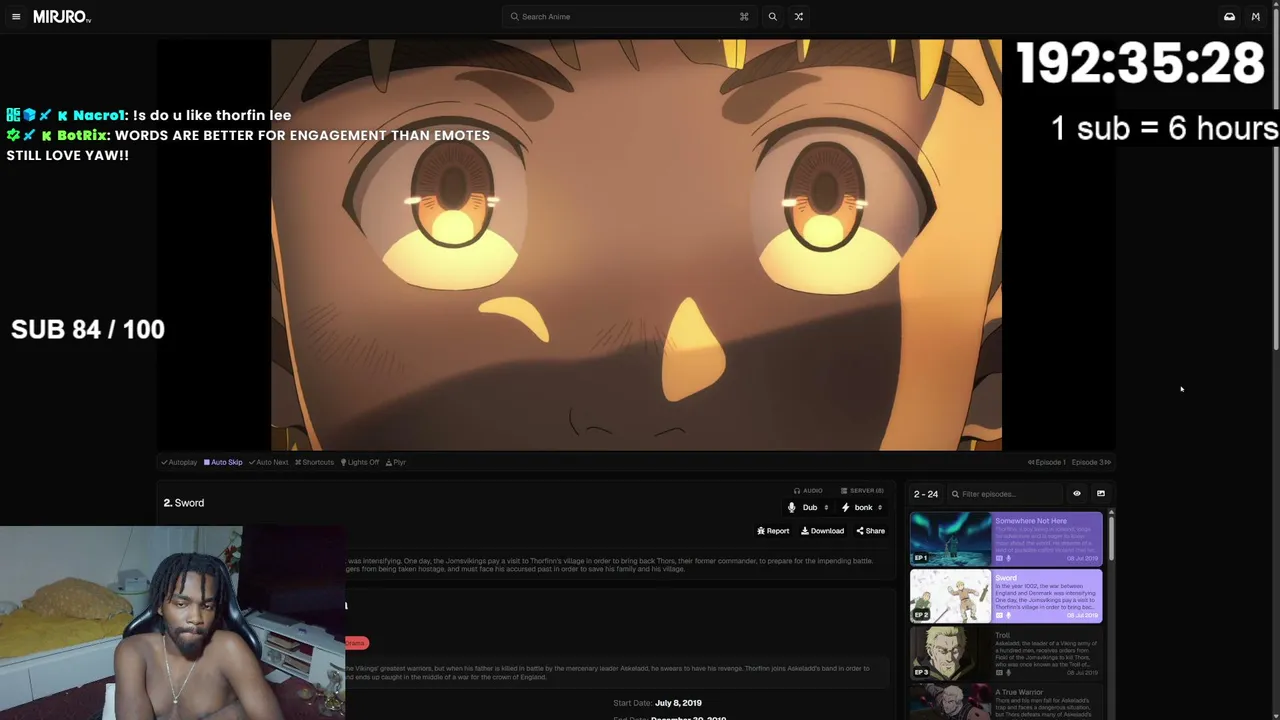Open the inbox tray icon in header
The height and width of the screenshot is (720, 1280).
tap(1229, 17)
